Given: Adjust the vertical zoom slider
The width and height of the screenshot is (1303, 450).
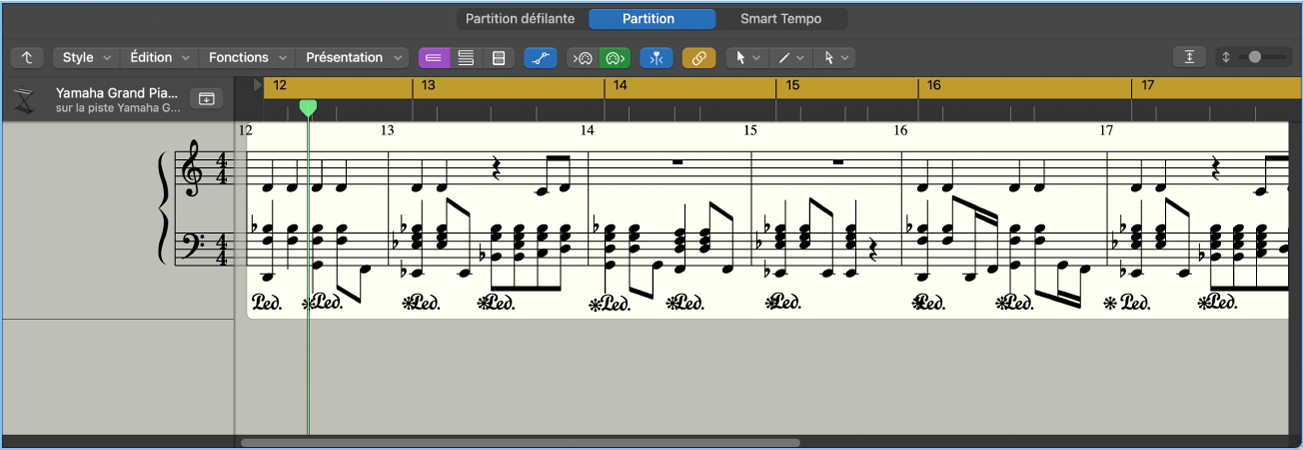Looking at the screenshot, I should tap(1263, 58).
